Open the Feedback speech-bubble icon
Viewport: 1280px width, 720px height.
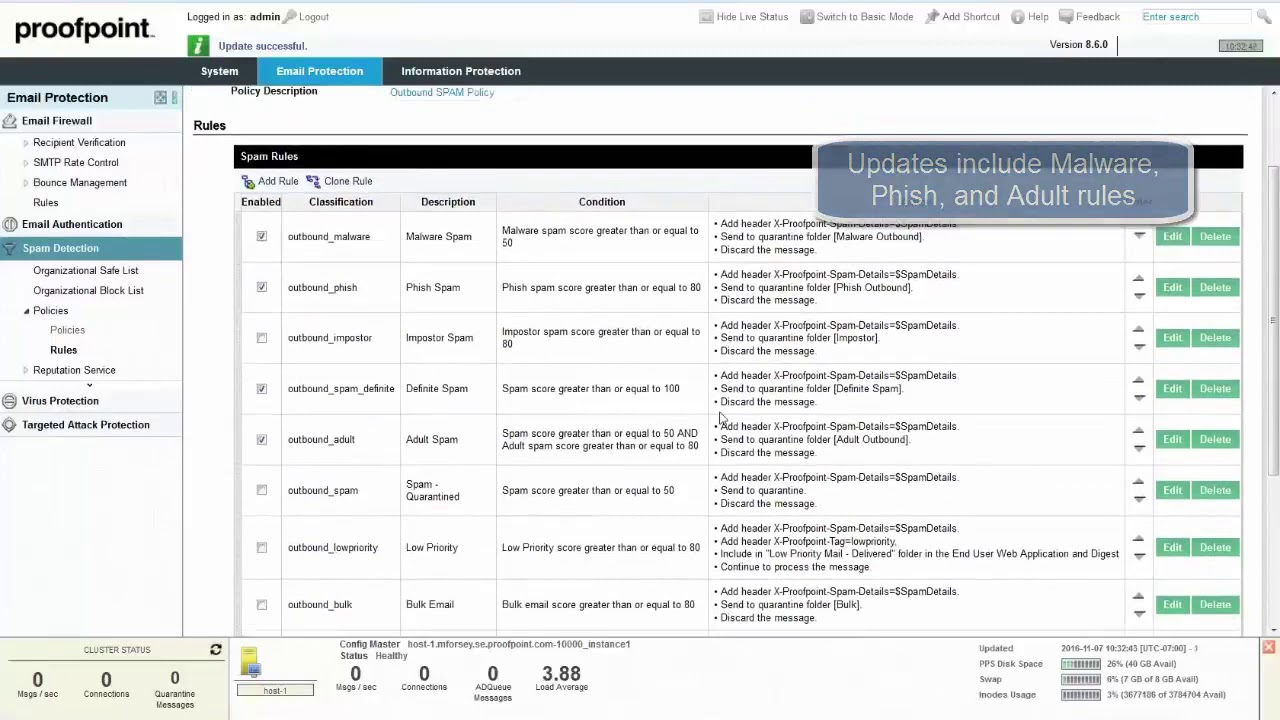tap(1066, 17)
